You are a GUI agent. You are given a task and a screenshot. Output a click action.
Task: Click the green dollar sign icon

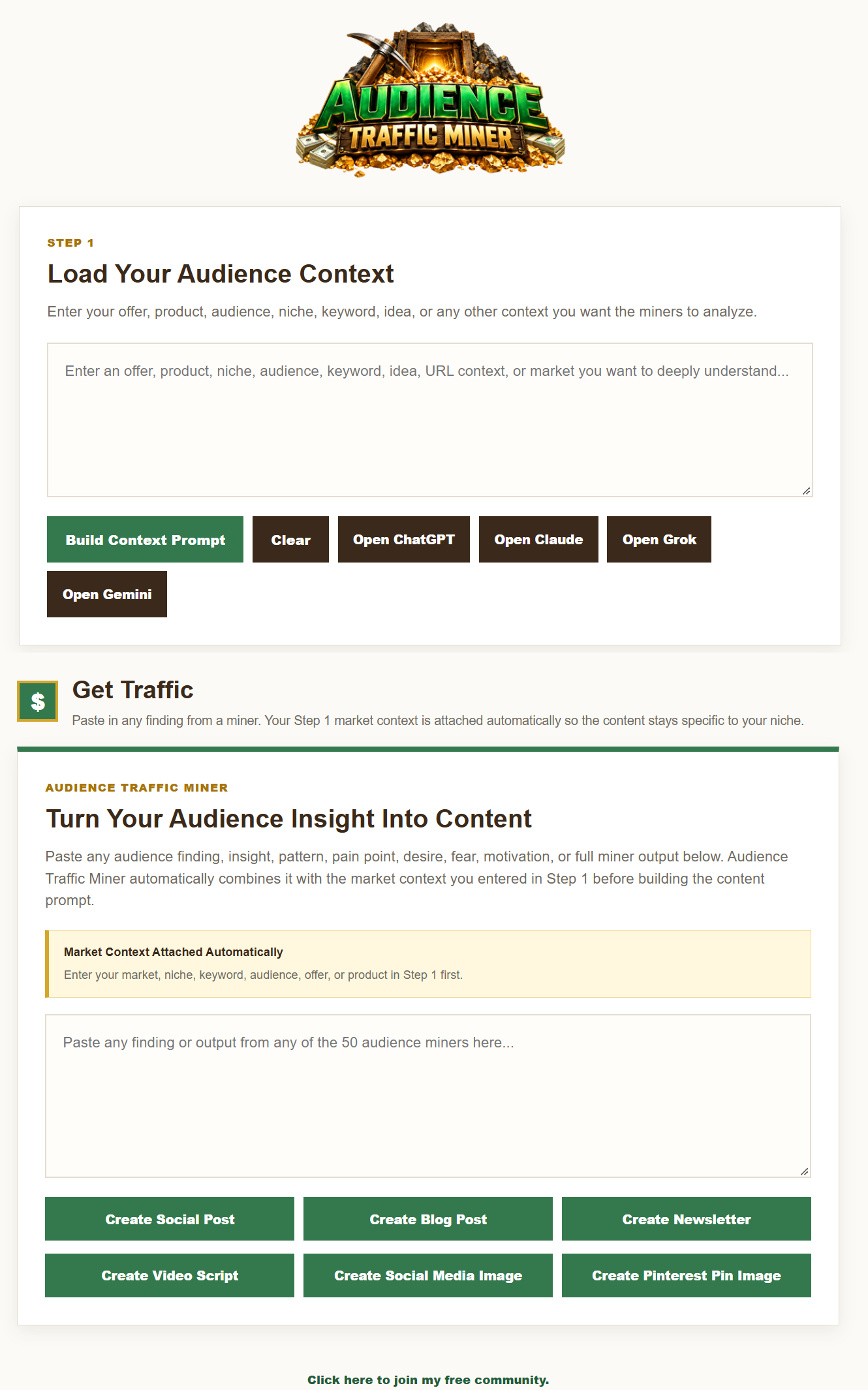click(x=38, y=702)
